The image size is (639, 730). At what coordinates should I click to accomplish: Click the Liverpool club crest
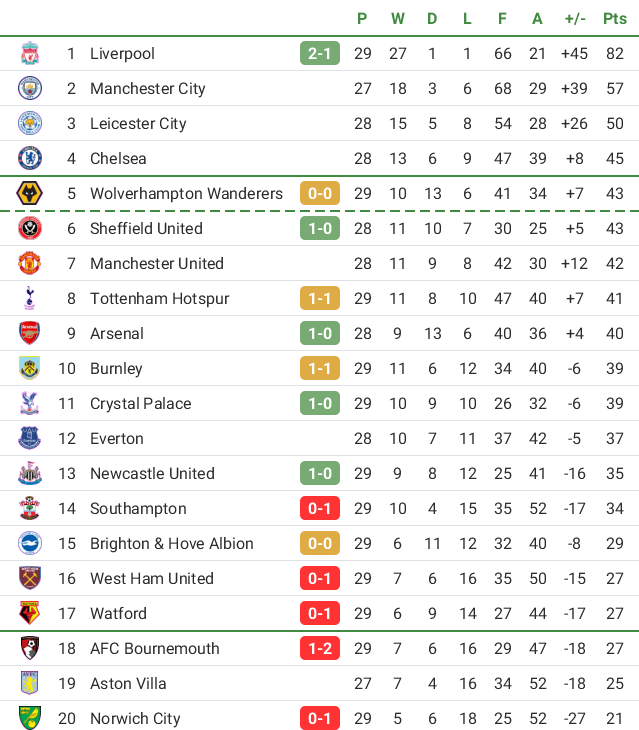click(x=30, y=54)
